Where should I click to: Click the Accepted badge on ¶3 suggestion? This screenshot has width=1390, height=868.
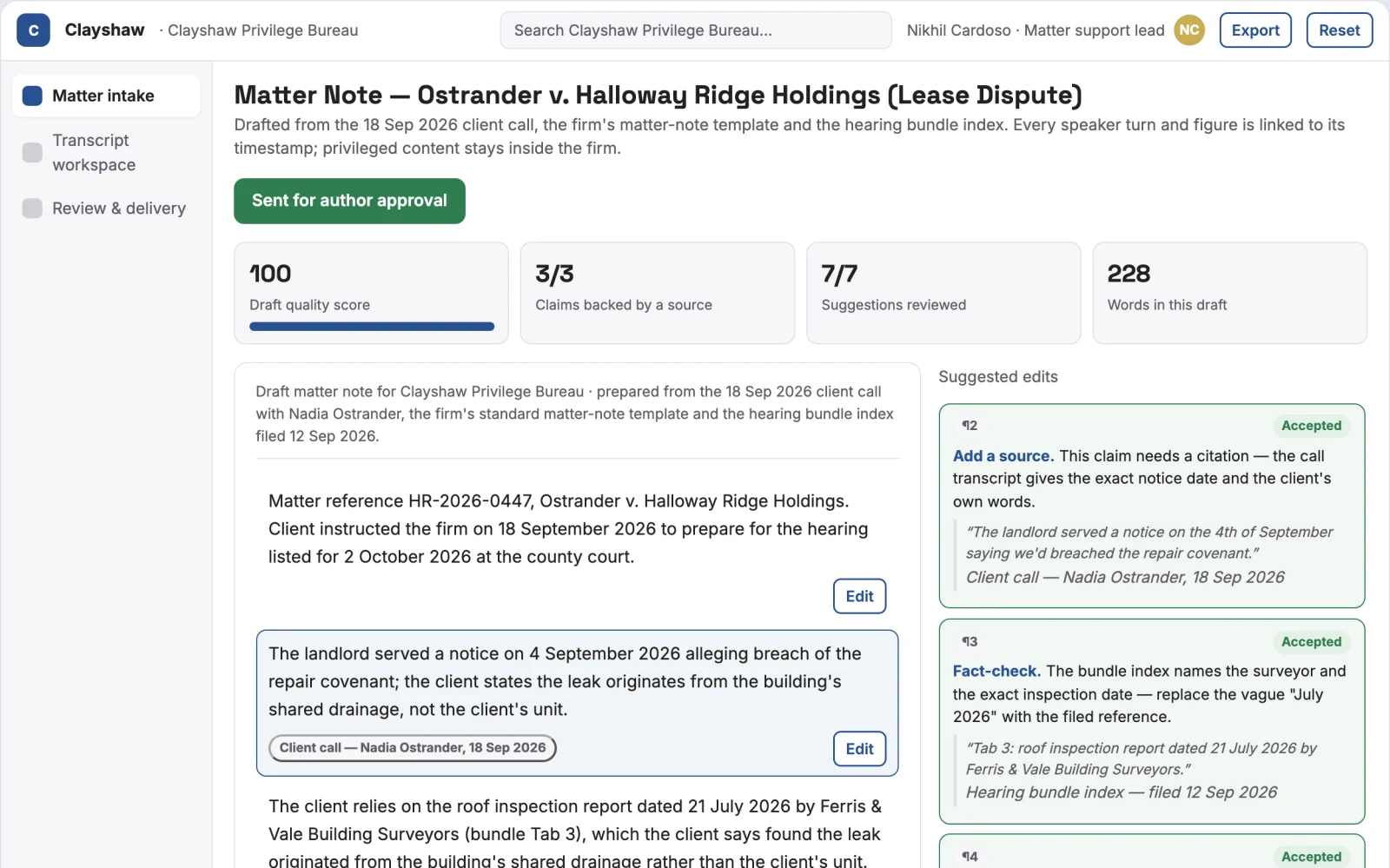tap(1311, 642)
